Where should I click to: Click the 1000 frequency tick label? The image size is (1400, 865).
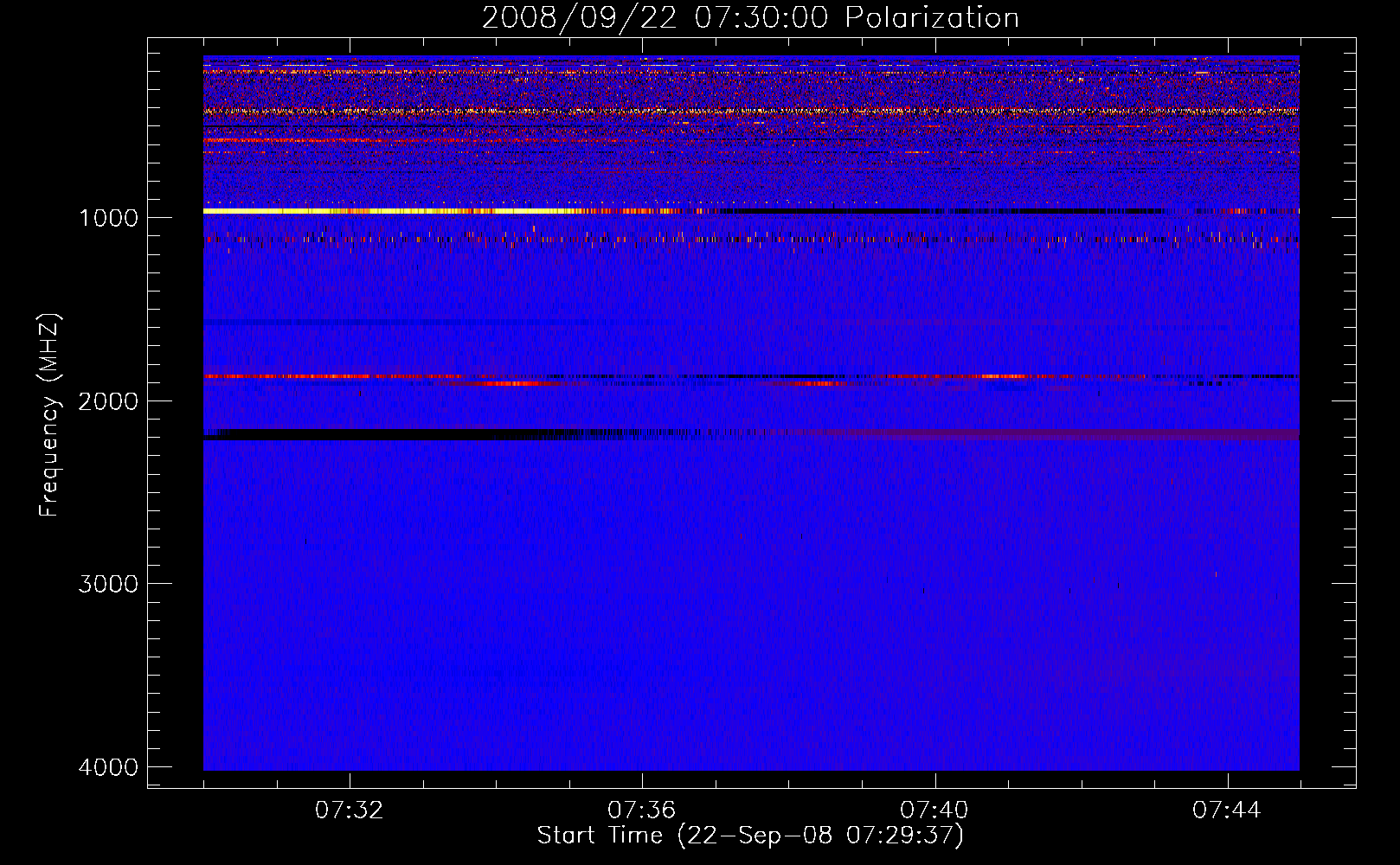pyautogui.click(x=108, y=217)
